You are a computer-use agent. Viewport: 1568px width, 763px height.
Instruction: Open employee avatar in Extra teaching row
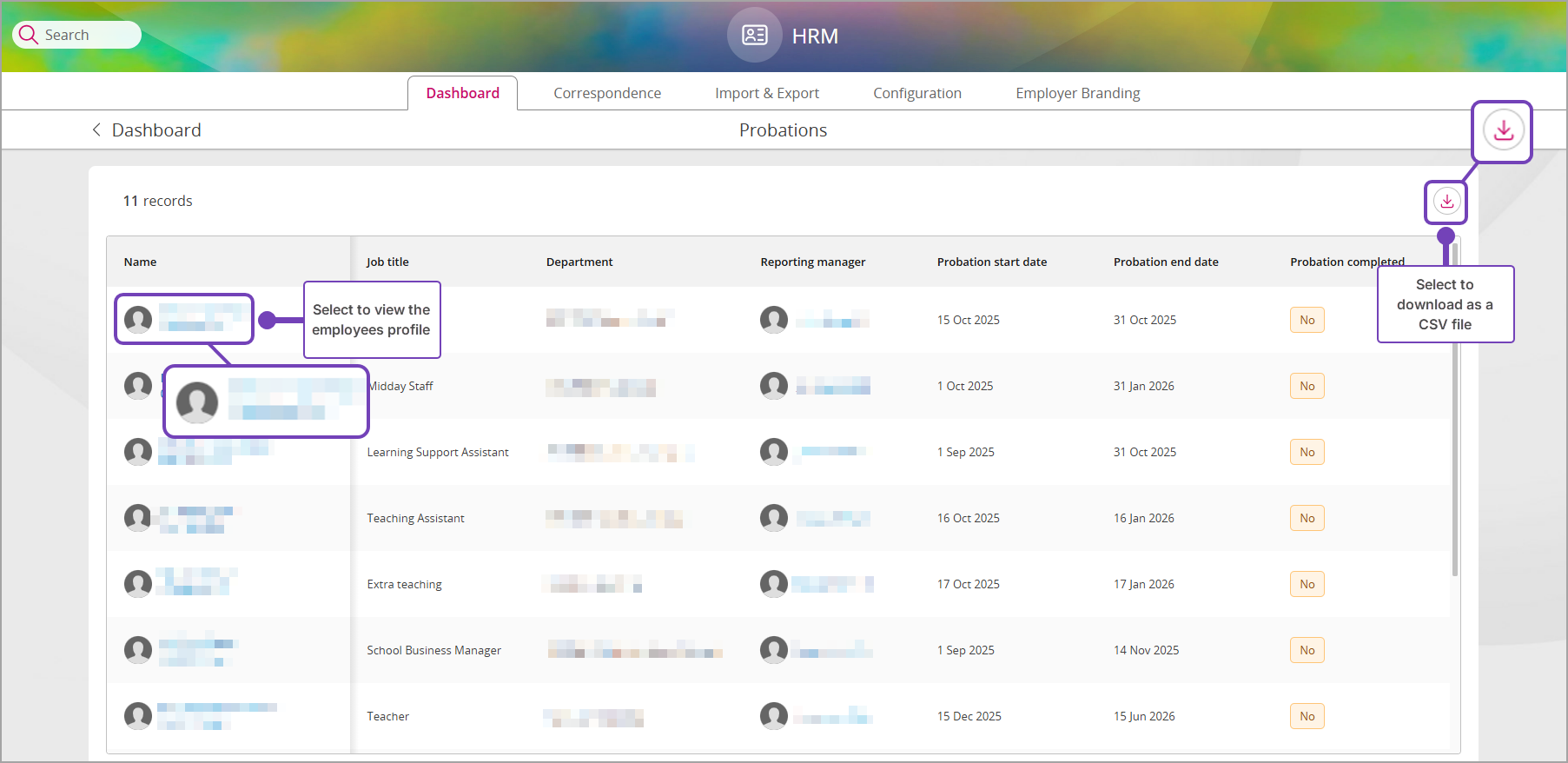pos(138,584)
